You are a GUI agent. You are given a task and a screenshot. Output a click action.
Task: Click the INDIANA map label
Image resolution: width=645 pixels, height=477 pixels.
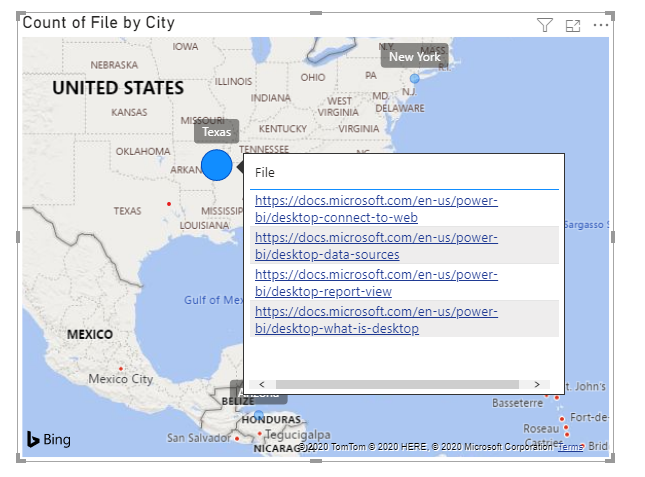coord(271,98)
